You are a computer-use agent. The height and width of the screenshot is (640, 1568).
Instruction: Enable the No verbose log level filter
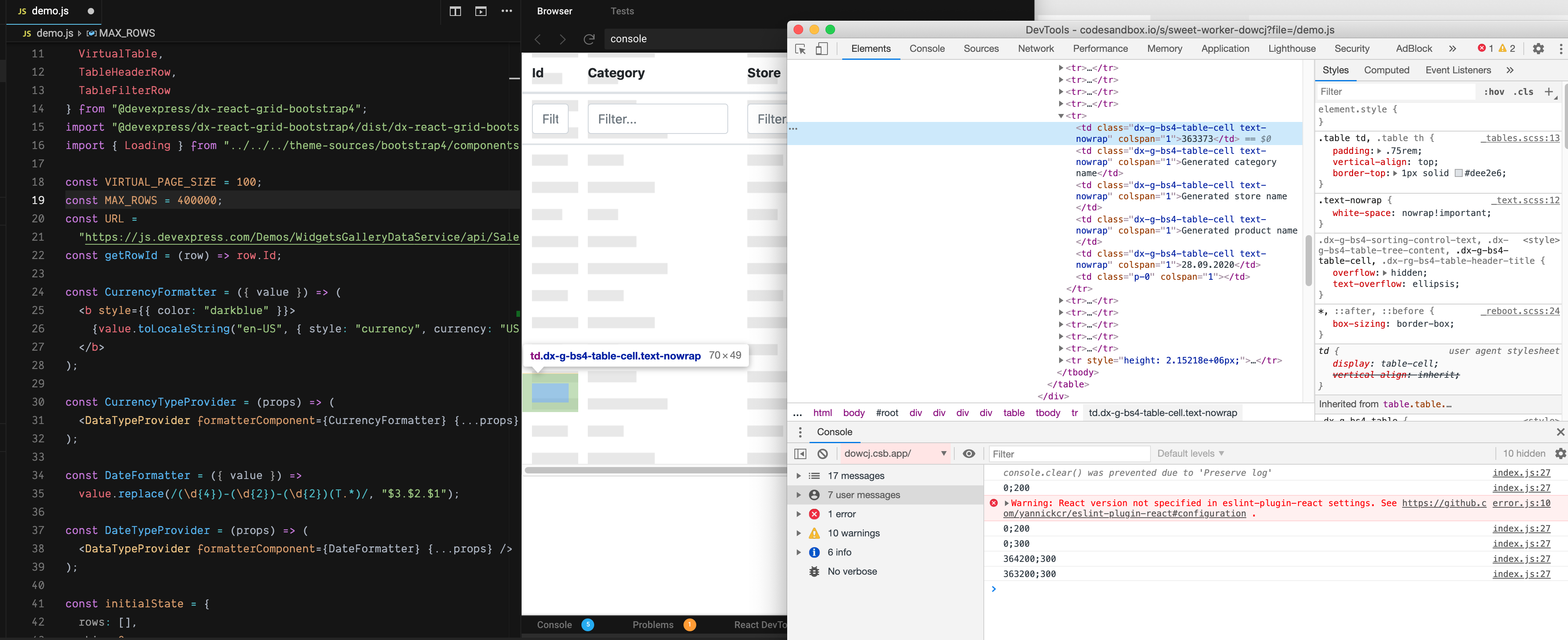pyautogui.click(x=852, y=571)
